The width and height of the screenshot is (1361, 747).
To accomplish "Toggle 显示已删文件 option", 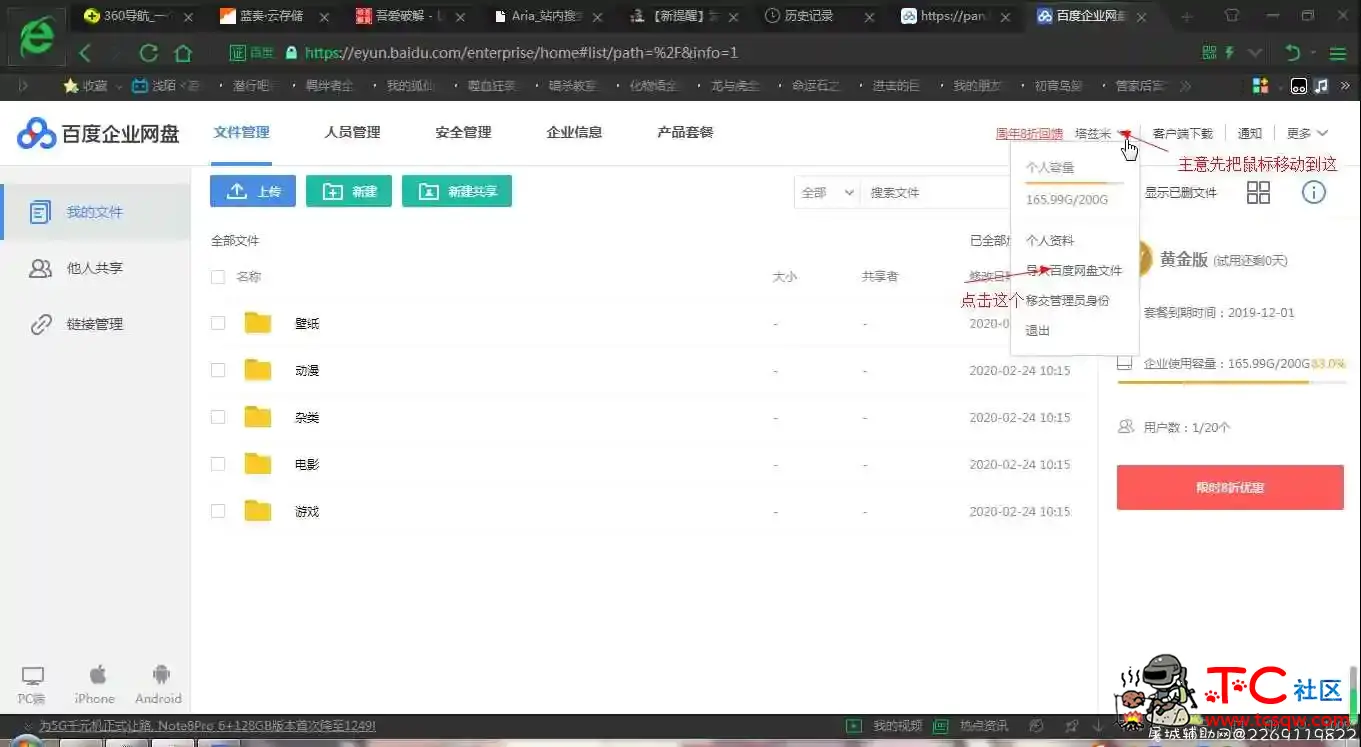I will [x=1180, y=193].
